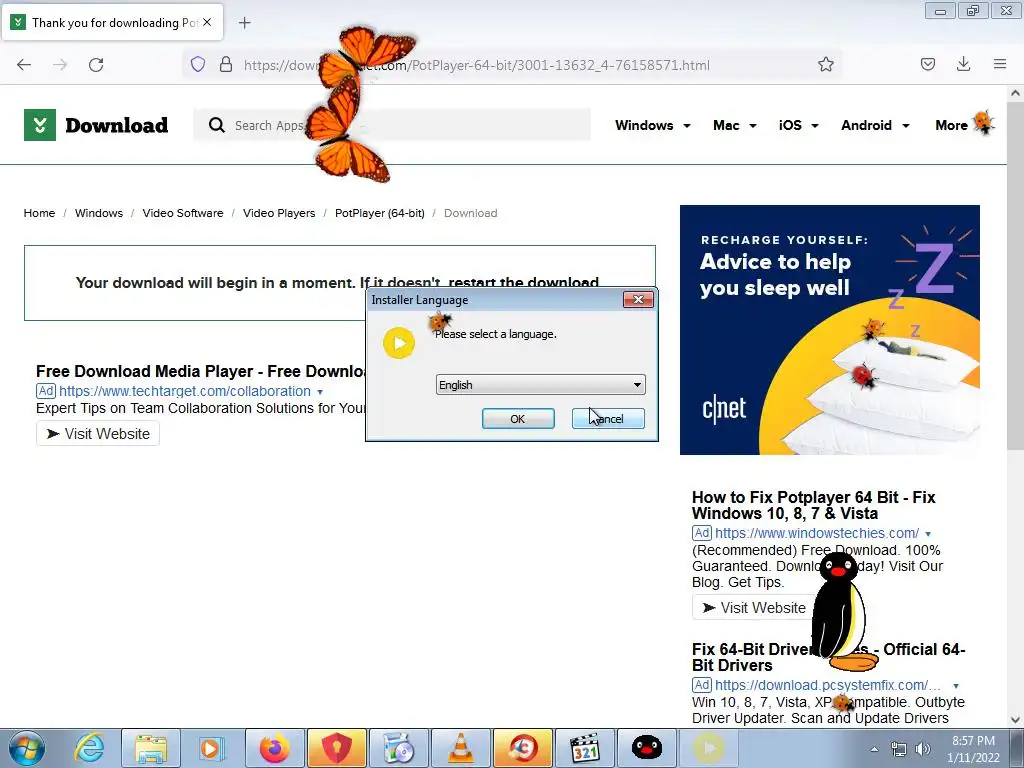Expand the pcsystemfix ad options arrow
Screen dimensions: 1024x768
click(955, 686)
